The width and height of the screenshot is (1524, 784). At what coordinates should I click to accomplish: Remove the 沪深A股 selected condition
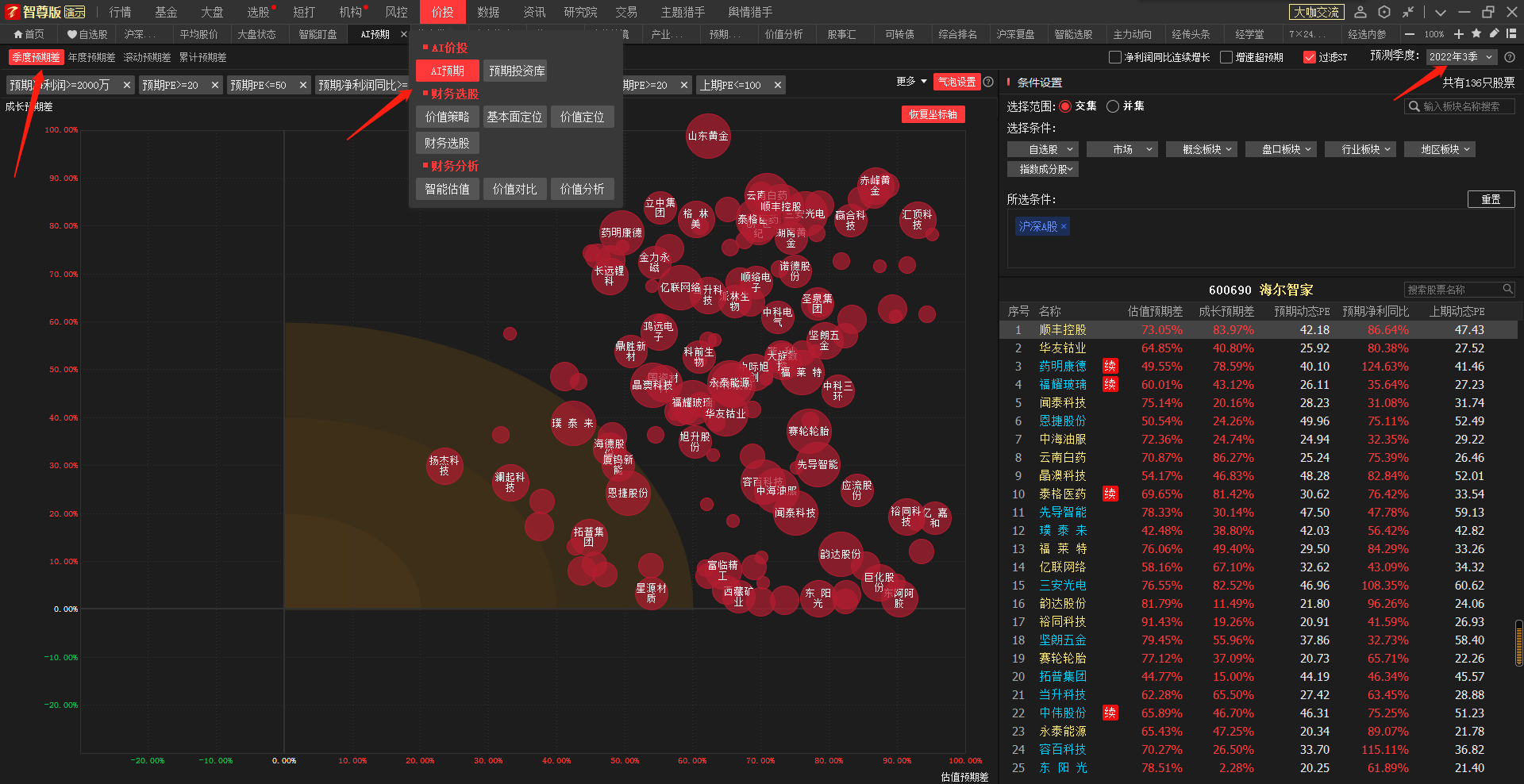click(1064, 227)
